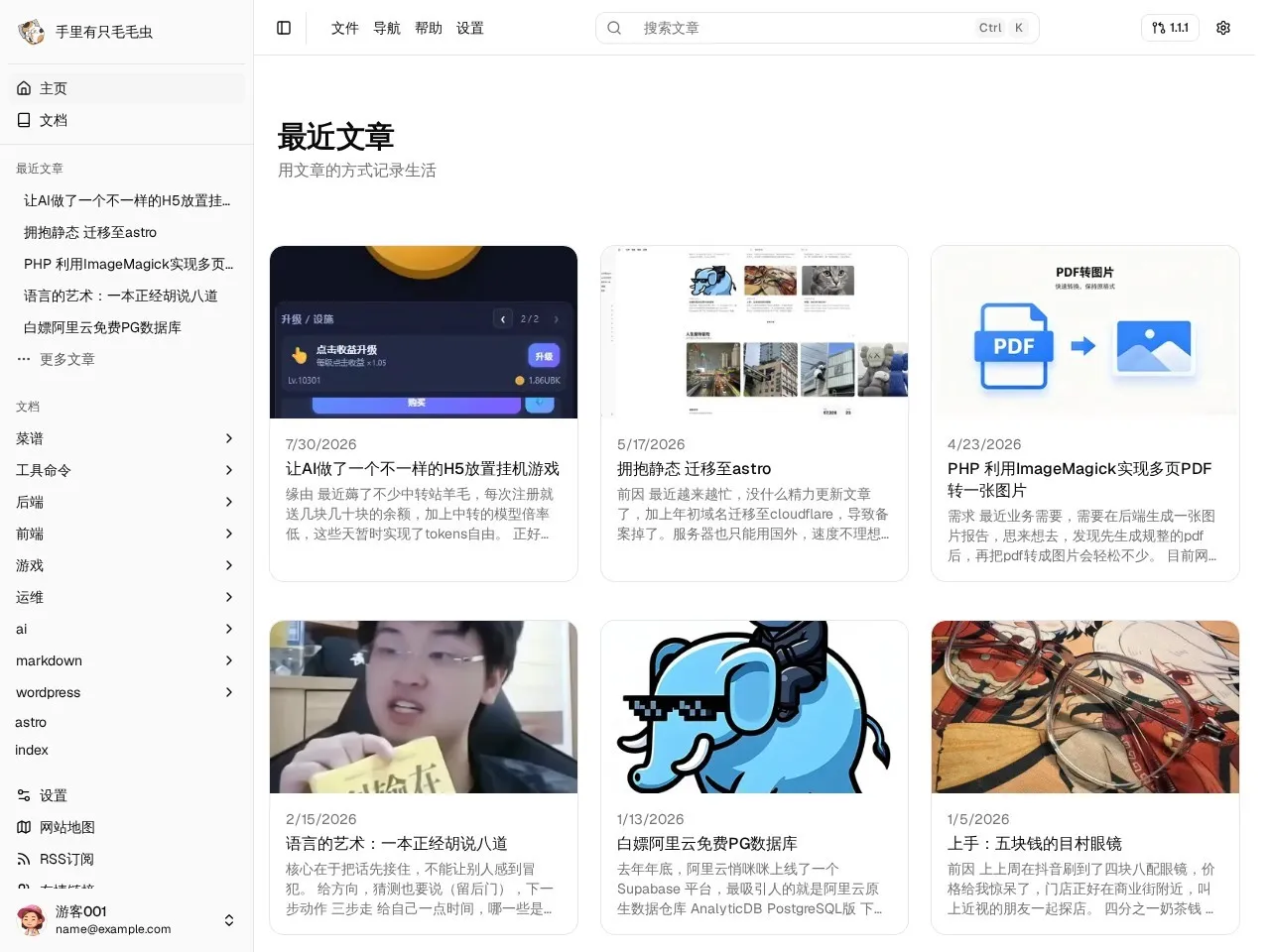1270x952 pixels.
Task: Open the 游客001 account switcher arrows
Action: (x=229, y=920)
